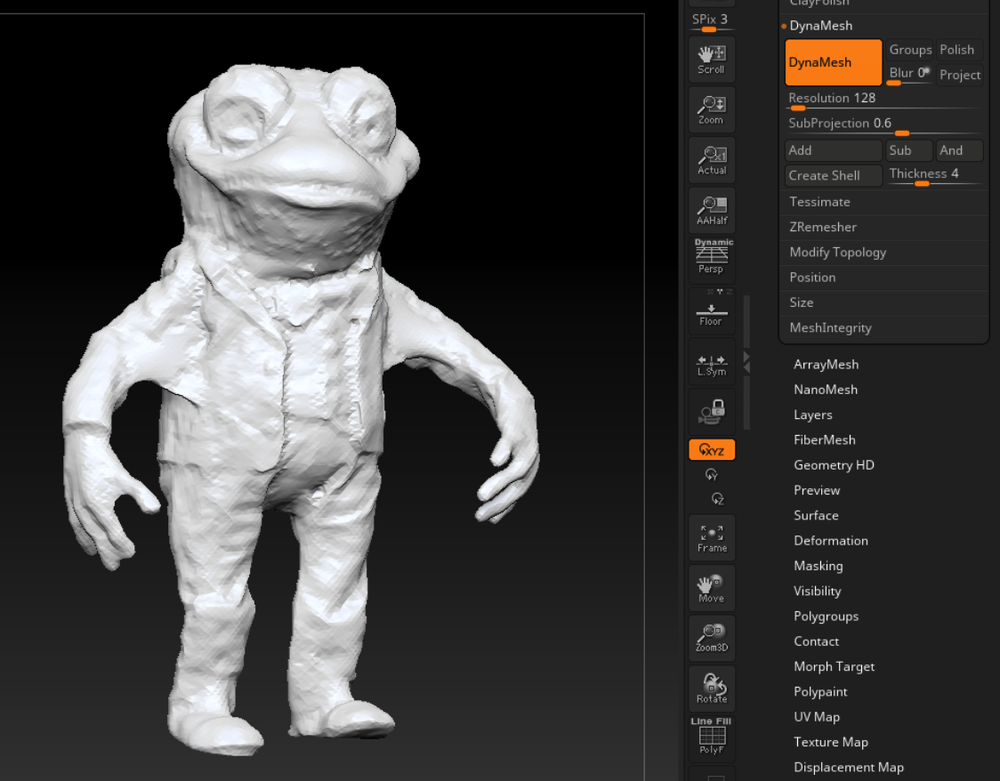Open the Contact submenu

816,641
